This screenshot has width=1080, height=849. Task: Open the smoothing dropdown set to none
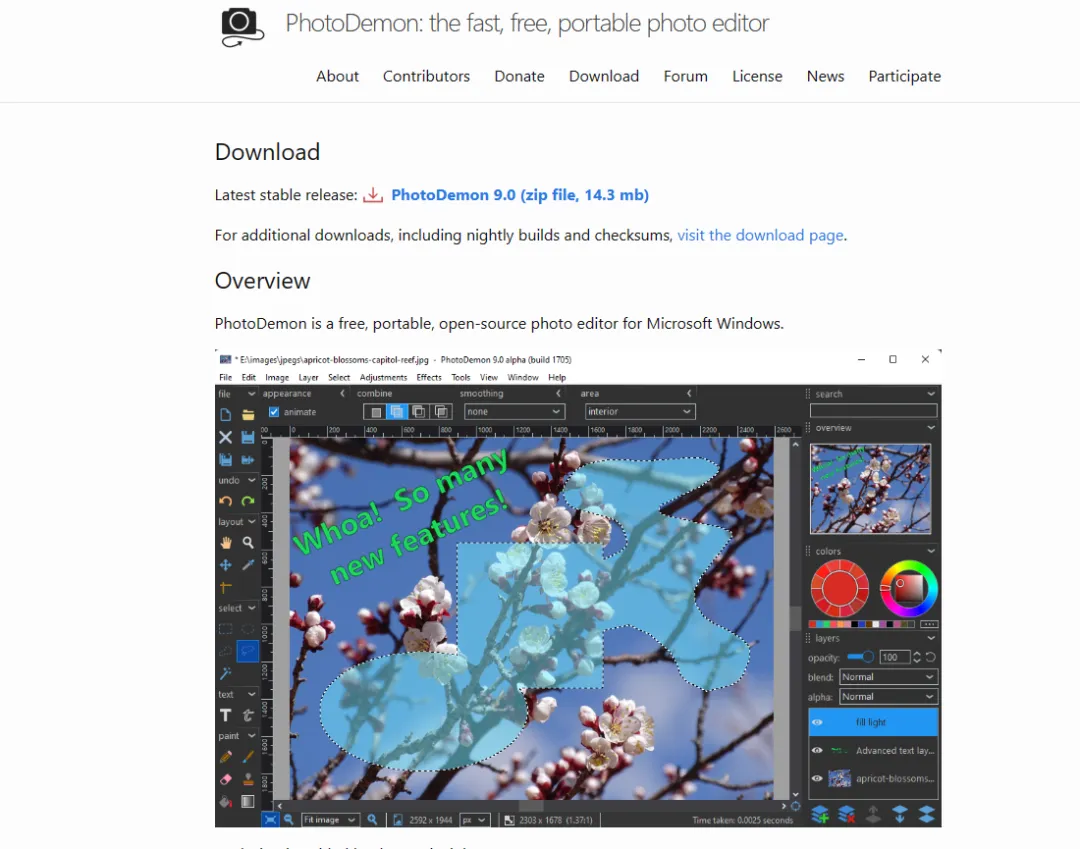click(515, 412)
